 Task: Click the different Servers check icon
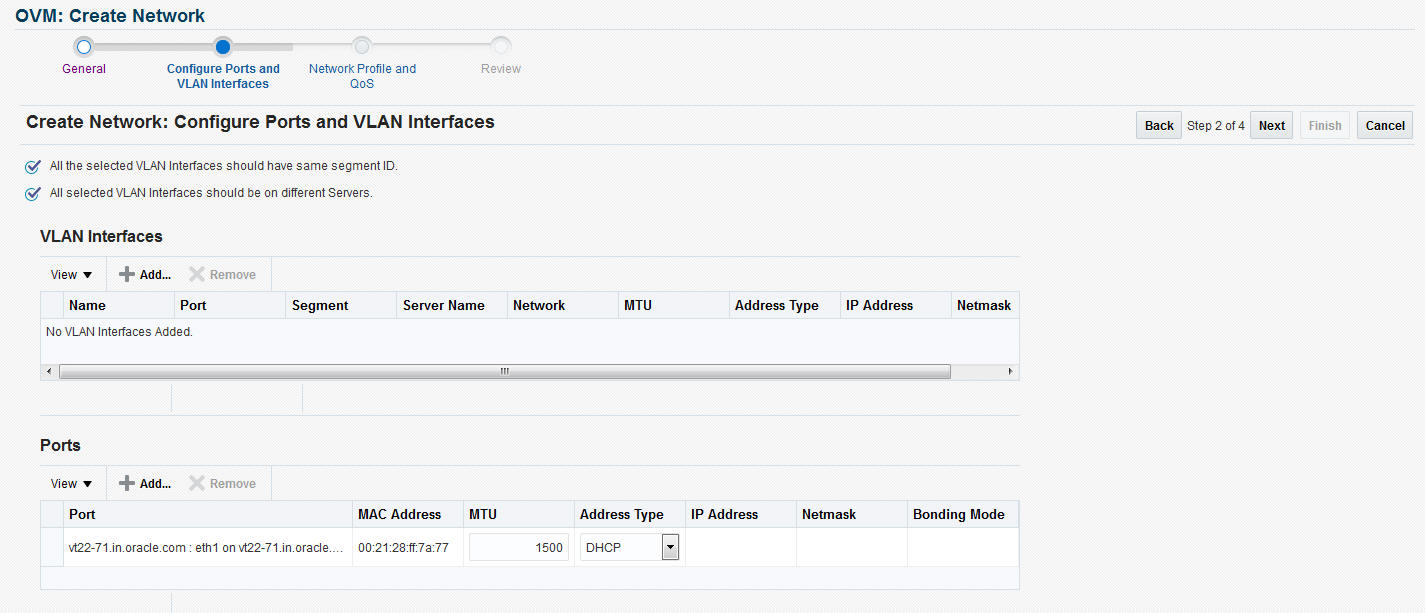(x=33, y=193)
